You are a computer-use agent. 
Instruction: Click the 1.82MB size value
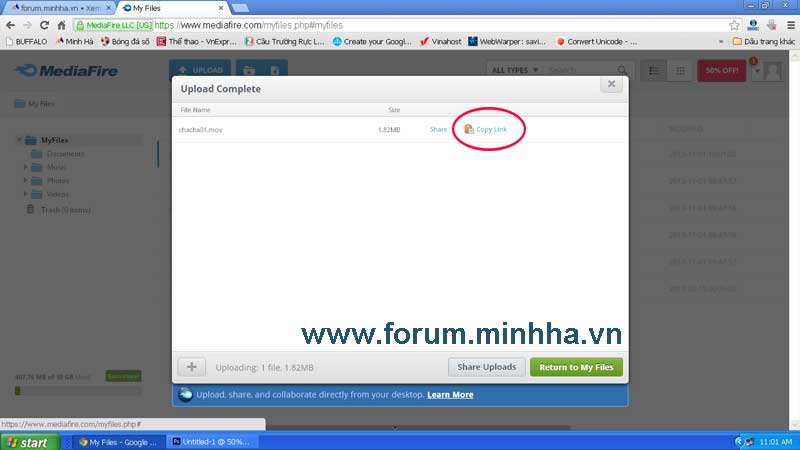point(389,130)
